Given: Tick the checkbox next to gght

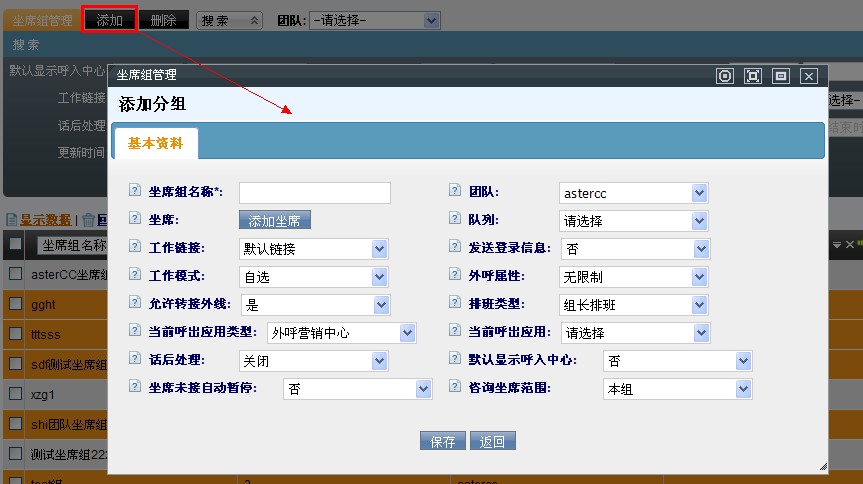Looking at the screenshot, I should (15, 304).
